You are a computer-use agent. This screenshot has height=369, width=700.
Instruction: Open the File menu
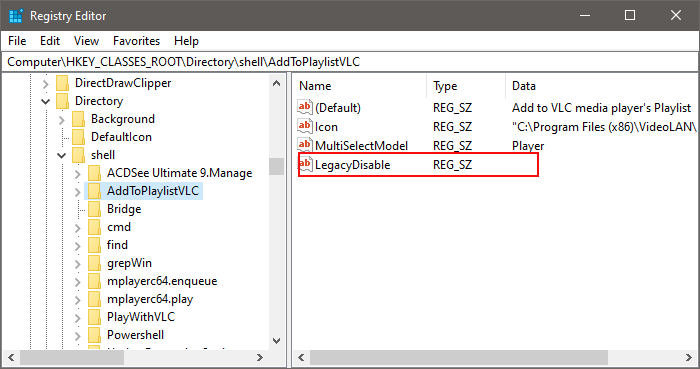[17, 41]
